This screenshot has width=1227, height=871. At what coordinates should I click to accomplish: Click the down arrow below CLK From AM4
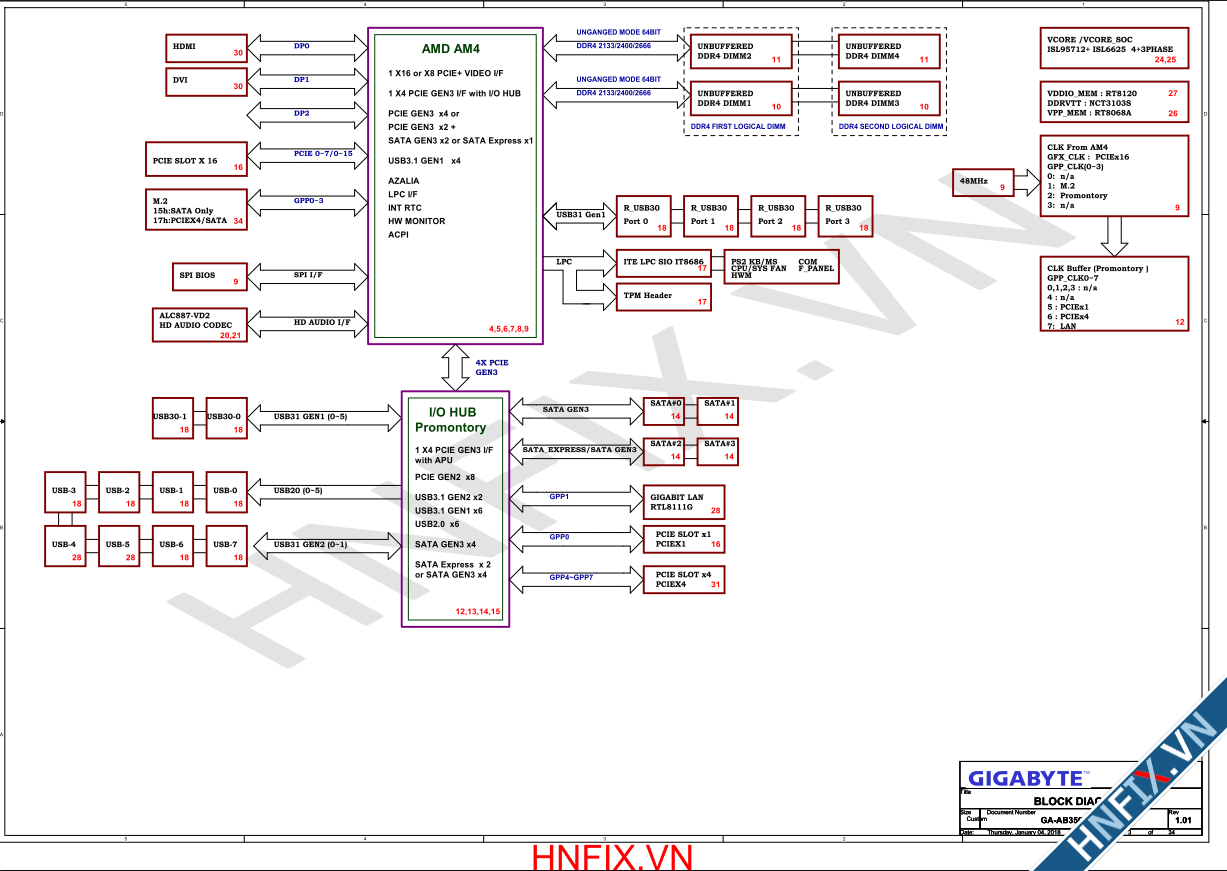1113,235
